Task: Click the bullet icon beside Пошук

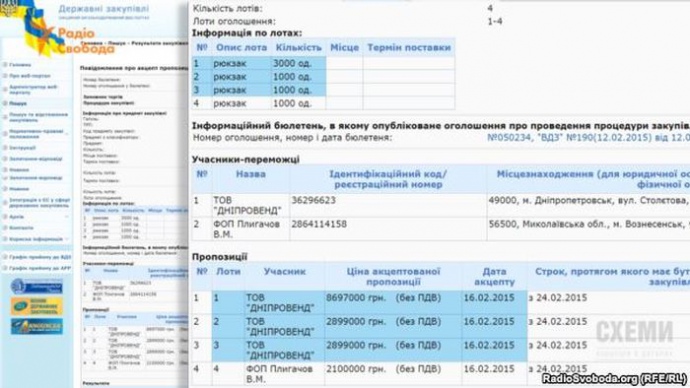Action: click(x=5, y=103)
